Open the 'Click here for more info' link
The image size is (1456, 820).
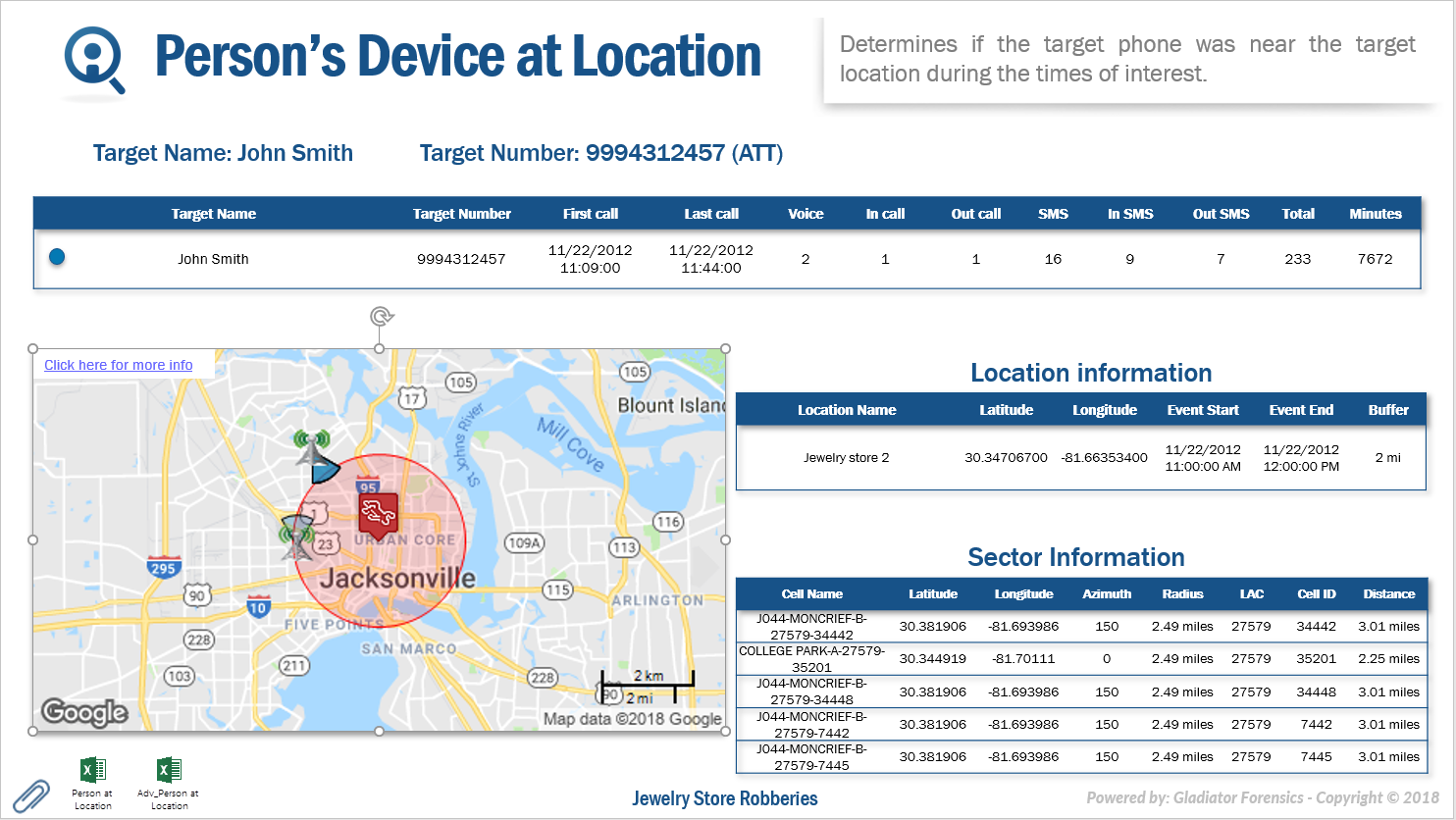coord(119,365)
